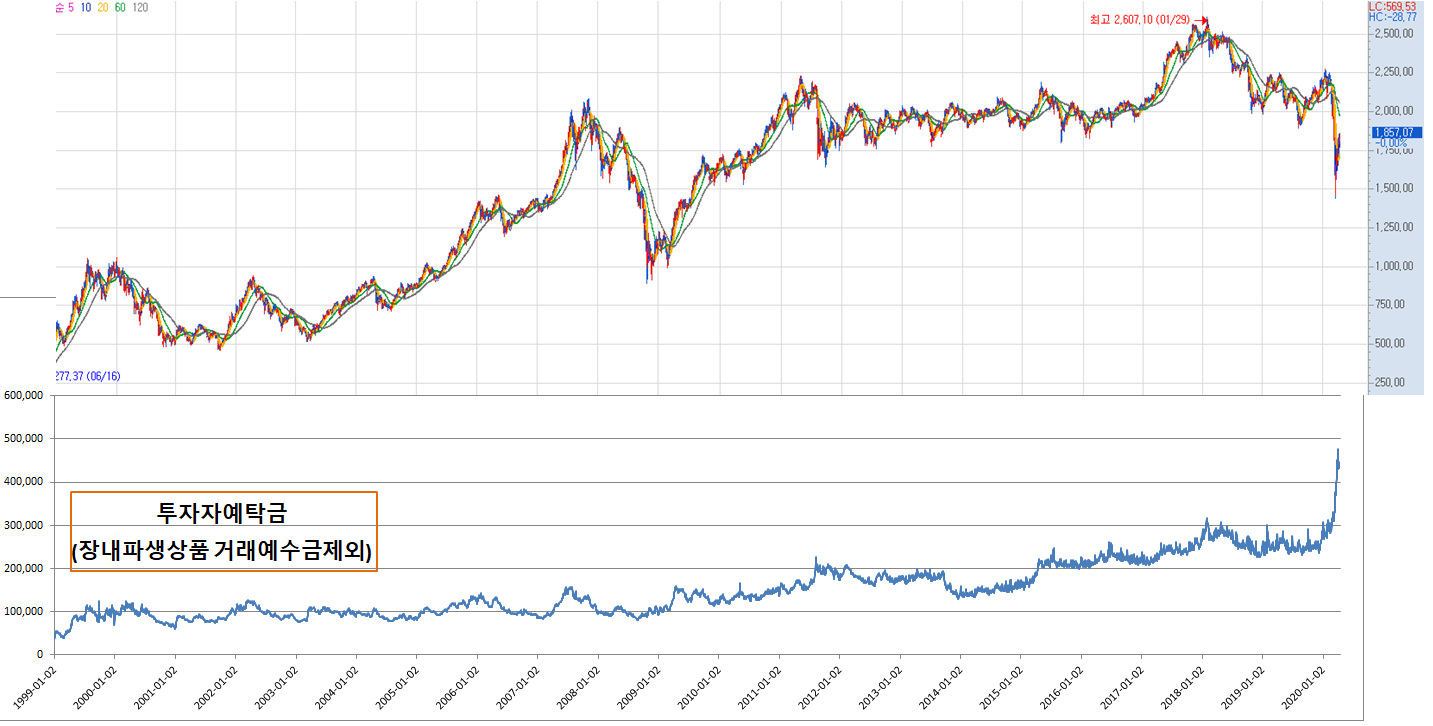Viewport: 1433px width, 726px height.
Task: Click the 400,000 deposit axis label
Action: [x=24, y=481]
